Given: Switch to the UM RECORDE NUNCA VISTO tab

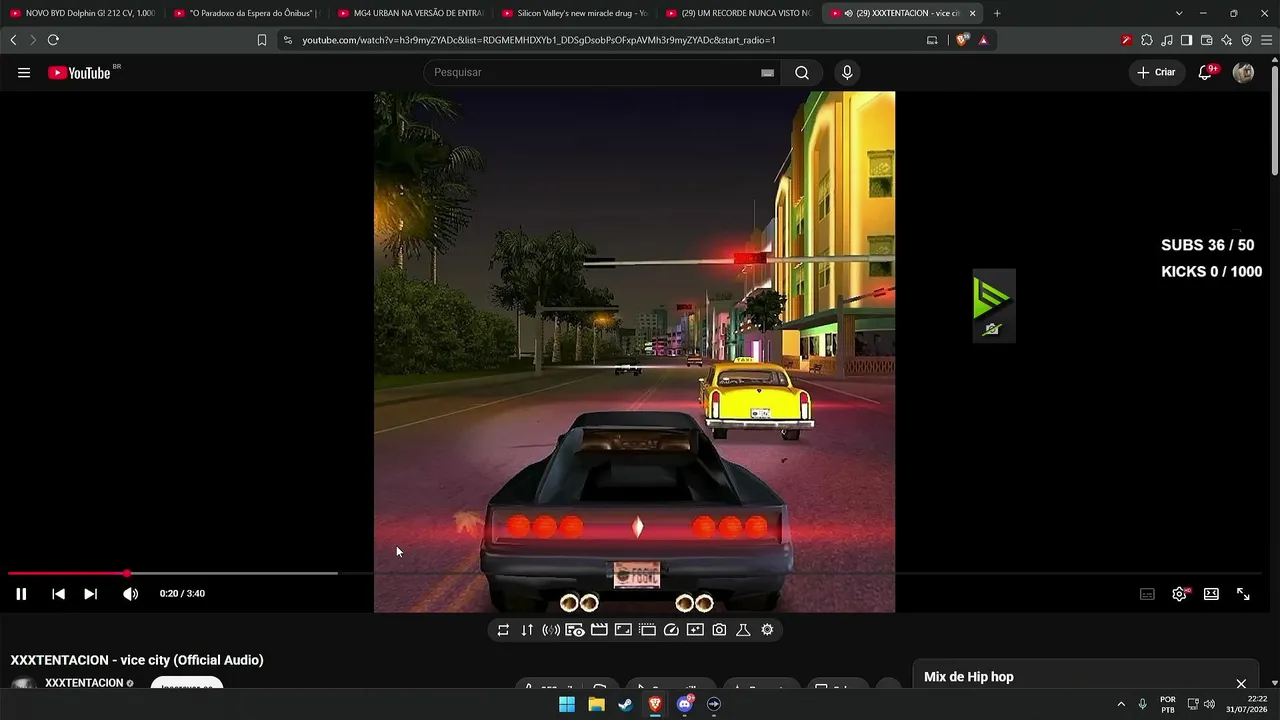Looking at the screenshot, I should tap(738, 13).
